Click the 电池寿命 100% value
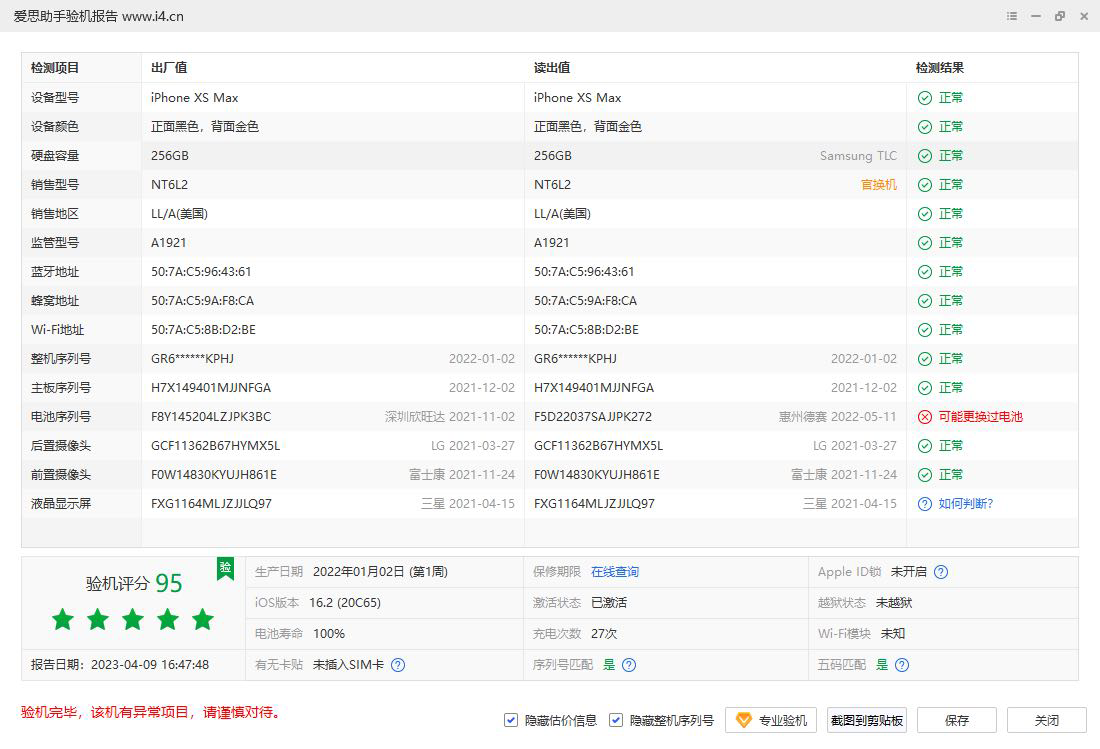Image resolution: width=1100 pixels, height=749 pixels. pyautogui.click(x=329, y=634)
